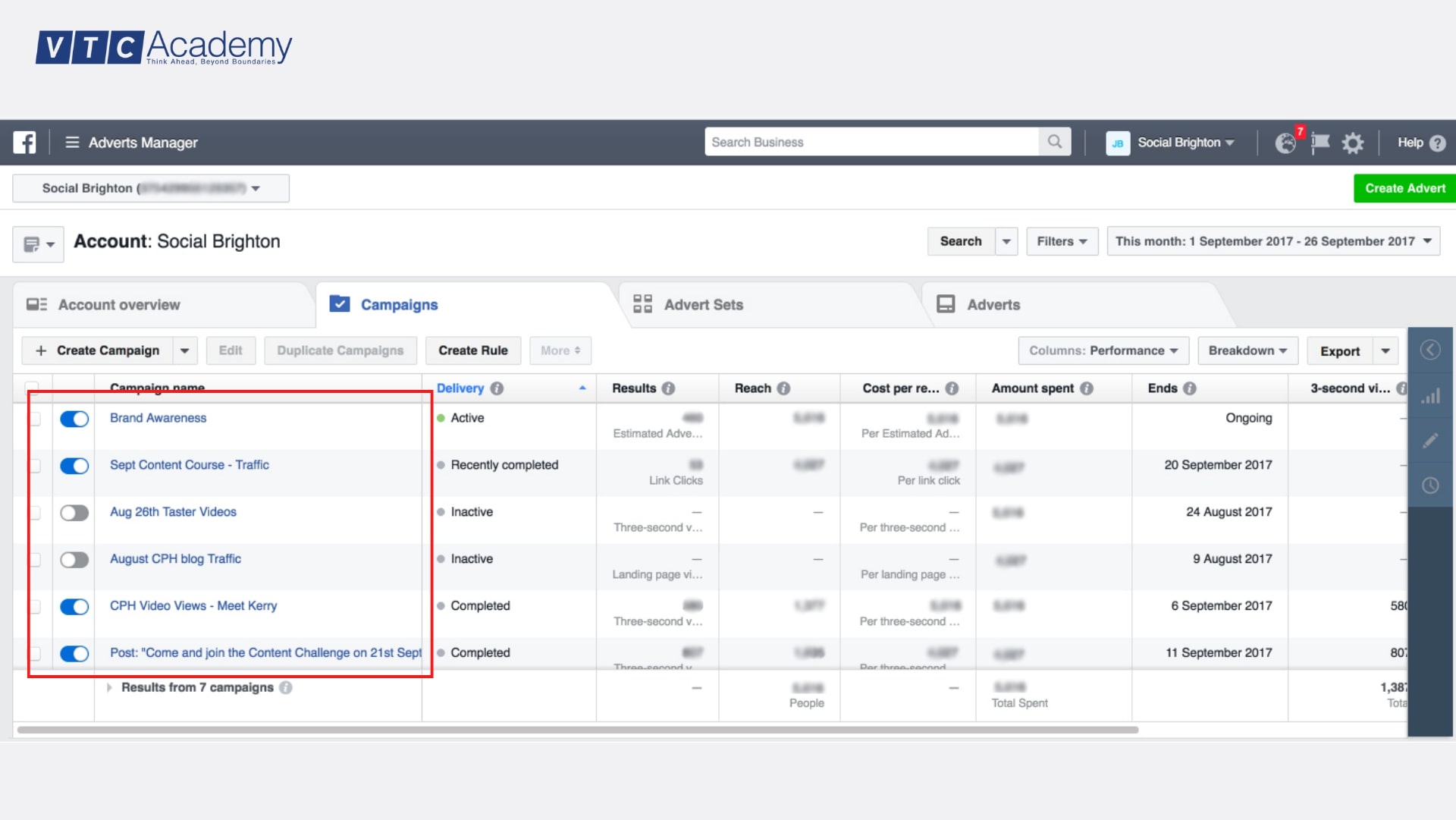Viewport: 1456px width, 820px height.
Task: Open the date range dropdown
Action: point(1272,241)
